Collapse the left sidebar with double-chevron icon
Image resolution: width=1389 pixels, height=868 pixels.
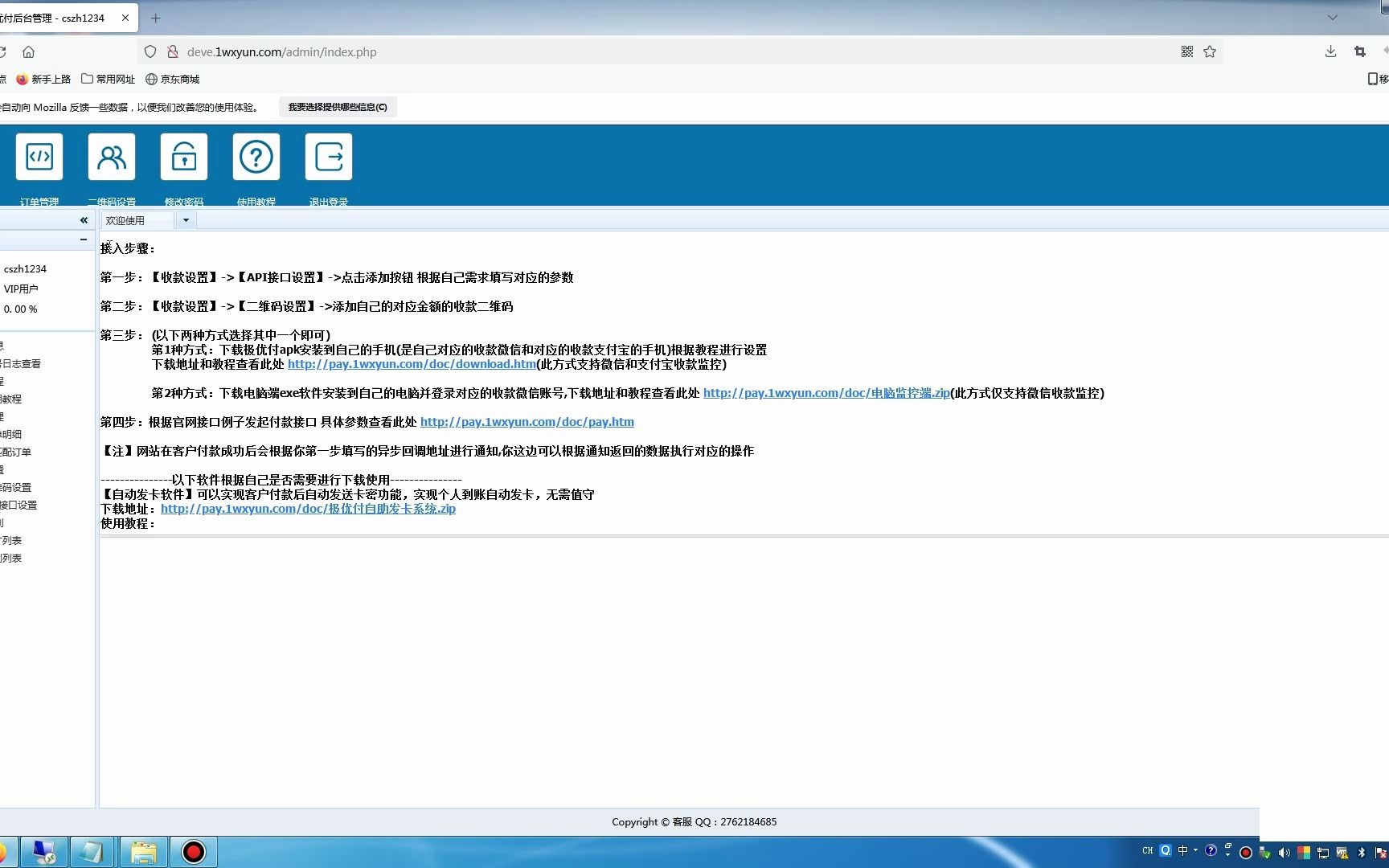point(84,220)
